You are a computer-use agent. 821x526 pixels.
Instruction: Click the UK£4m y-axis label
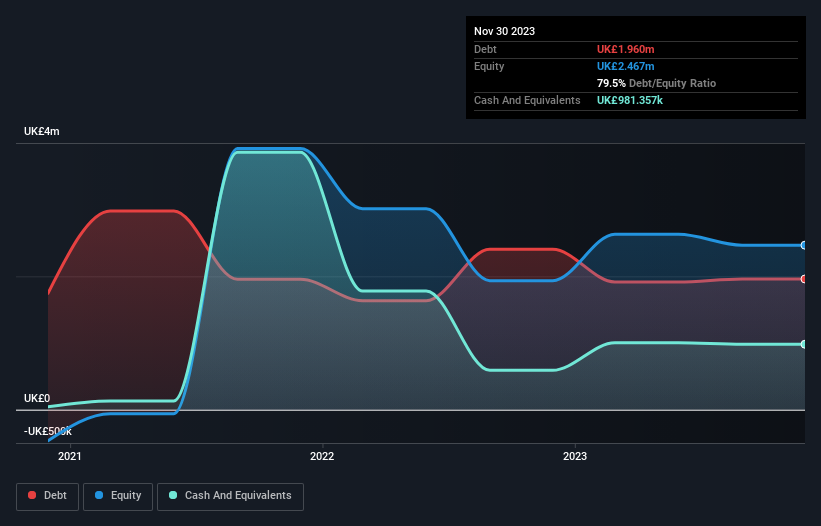[x=41, y=131]
